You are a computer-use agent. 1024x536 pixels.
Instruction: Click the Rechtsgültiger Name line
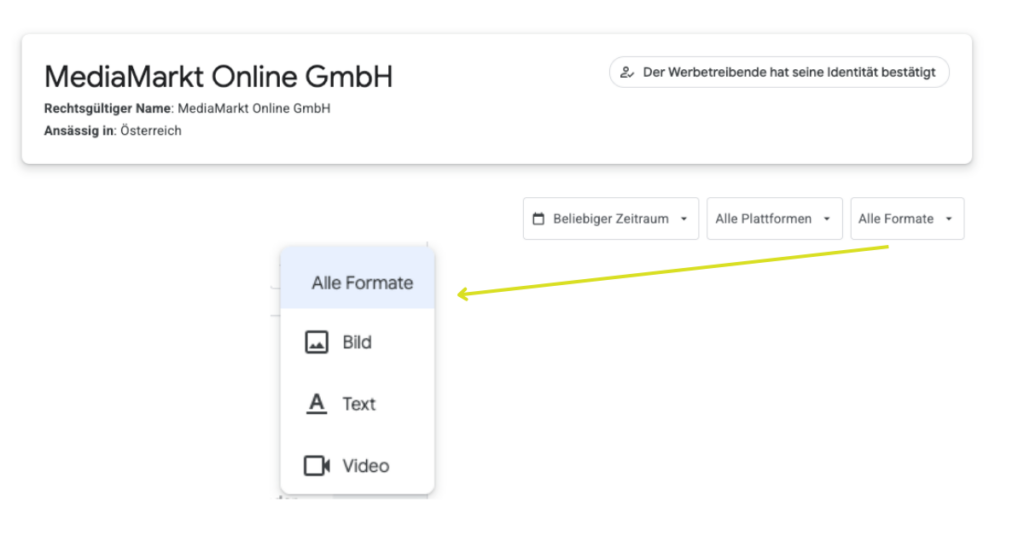[x=187, y=108]
